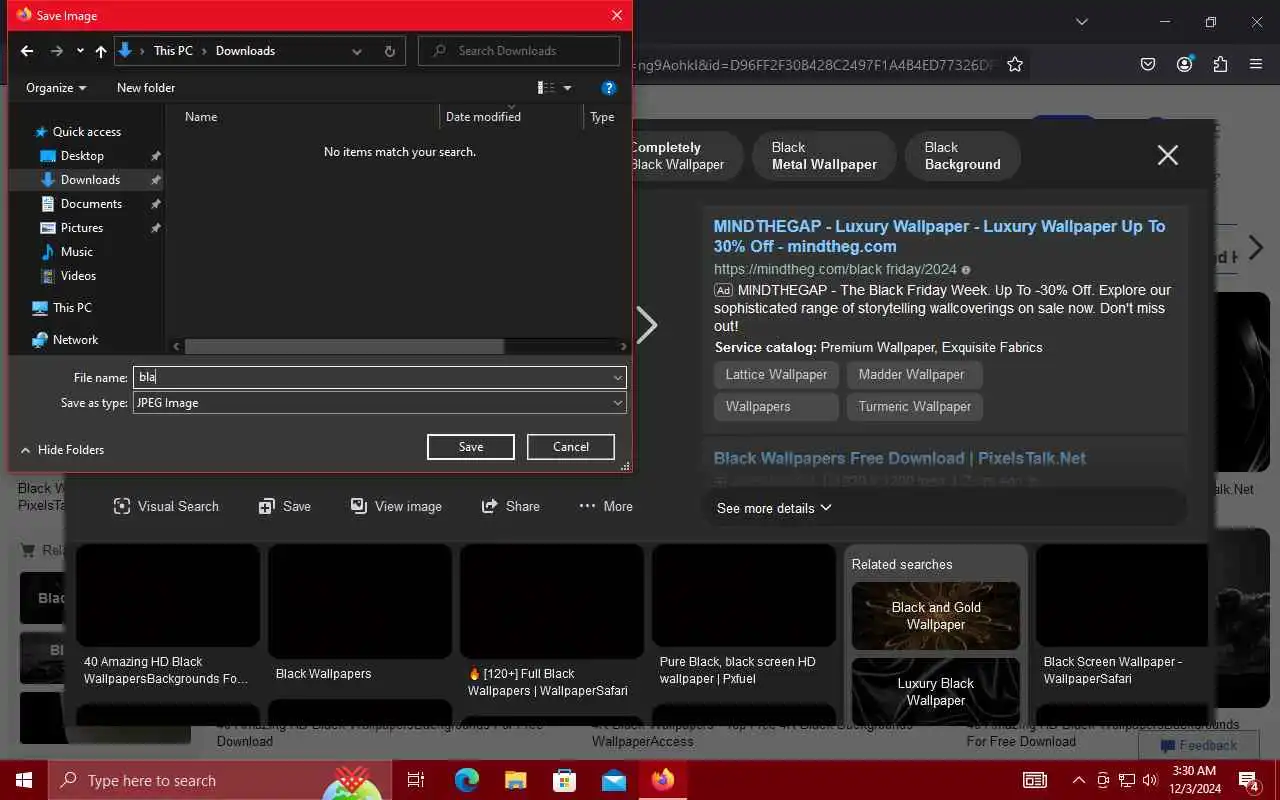This screenshot has width=1280, height=800.
Task: Open Pure Black black screen HD wallpaper thumbnail
Action: point(744,595)
